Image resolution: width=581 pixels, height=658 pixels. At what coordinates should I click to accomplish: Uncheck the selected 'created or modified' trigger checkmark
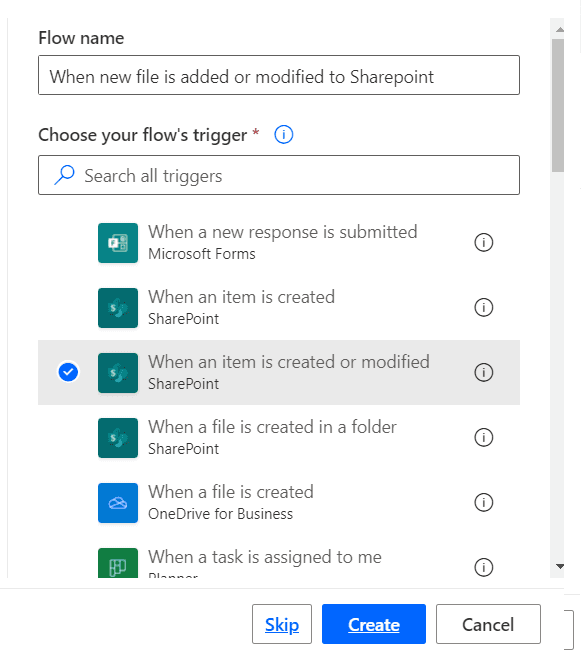68,372
